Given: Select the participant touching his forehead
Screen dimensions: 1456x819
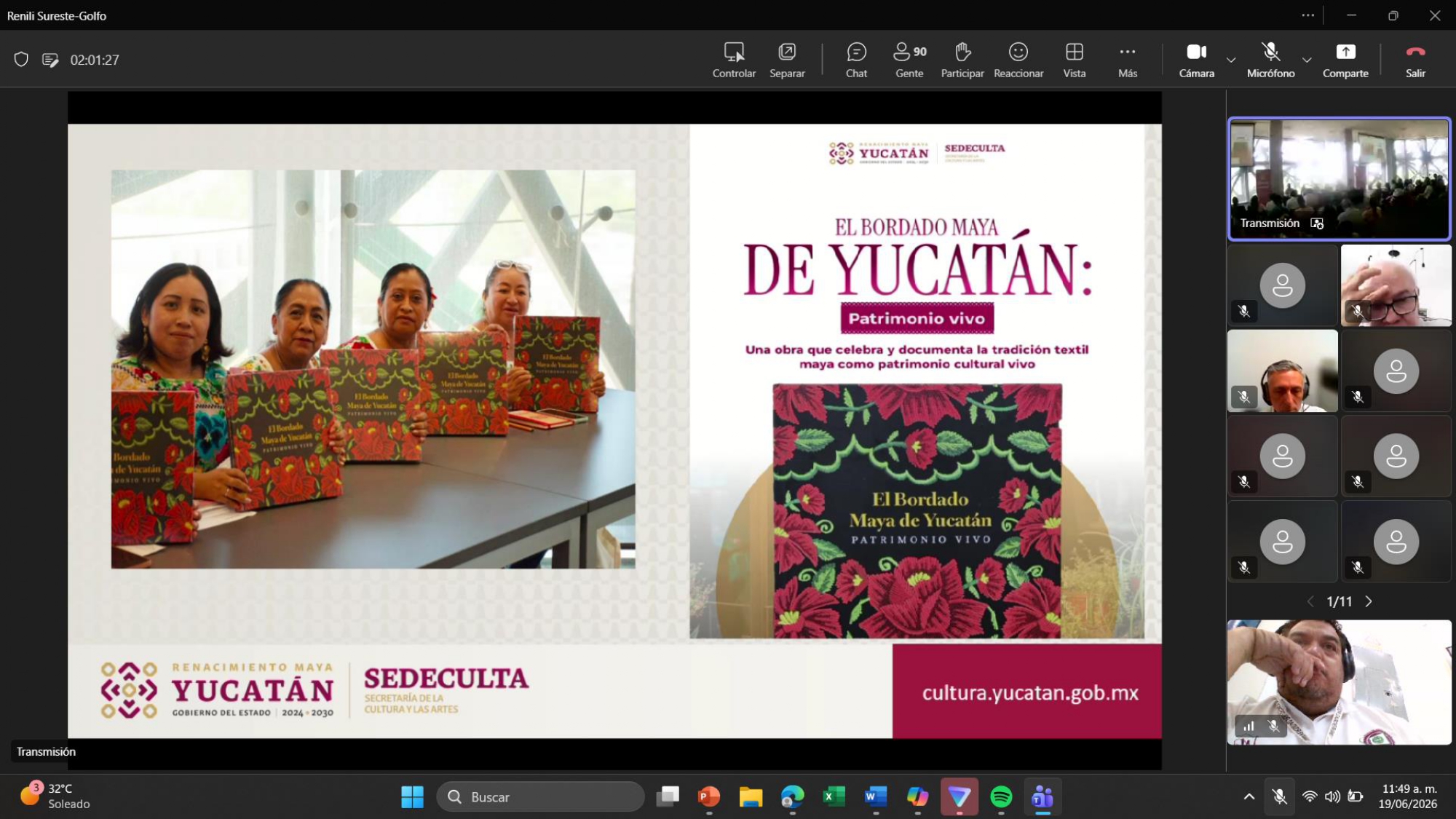Looking at the screenshot, I should tap(1396, 285).
